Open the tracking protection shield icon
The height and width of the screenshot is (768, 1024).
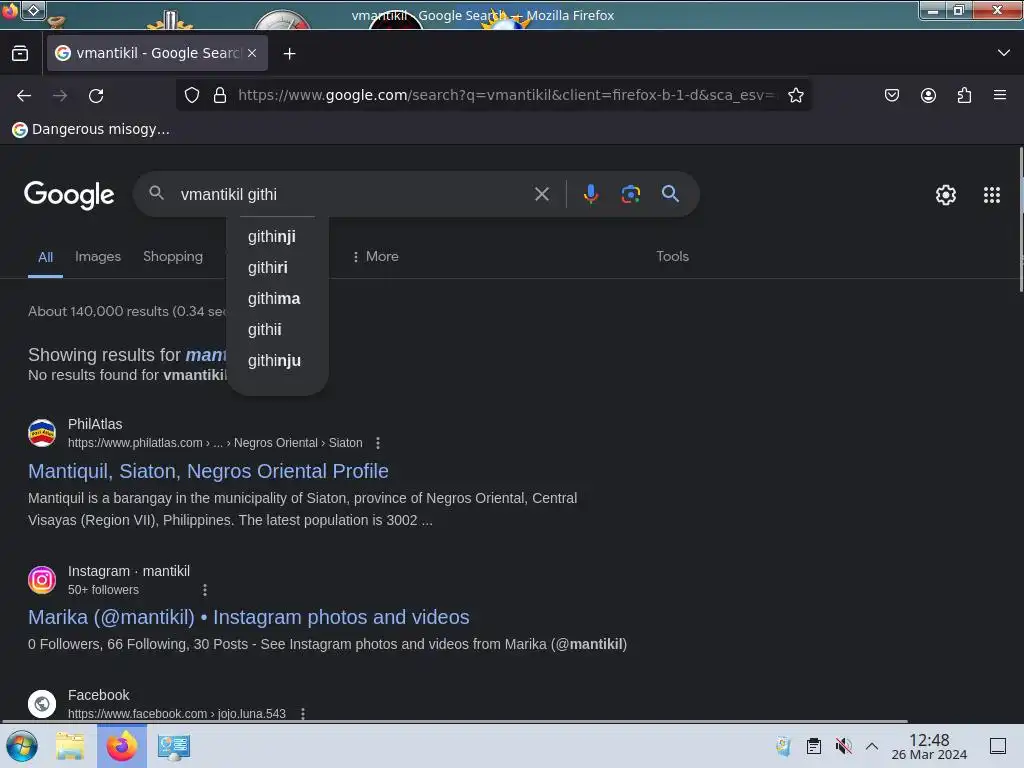(191, 95)
